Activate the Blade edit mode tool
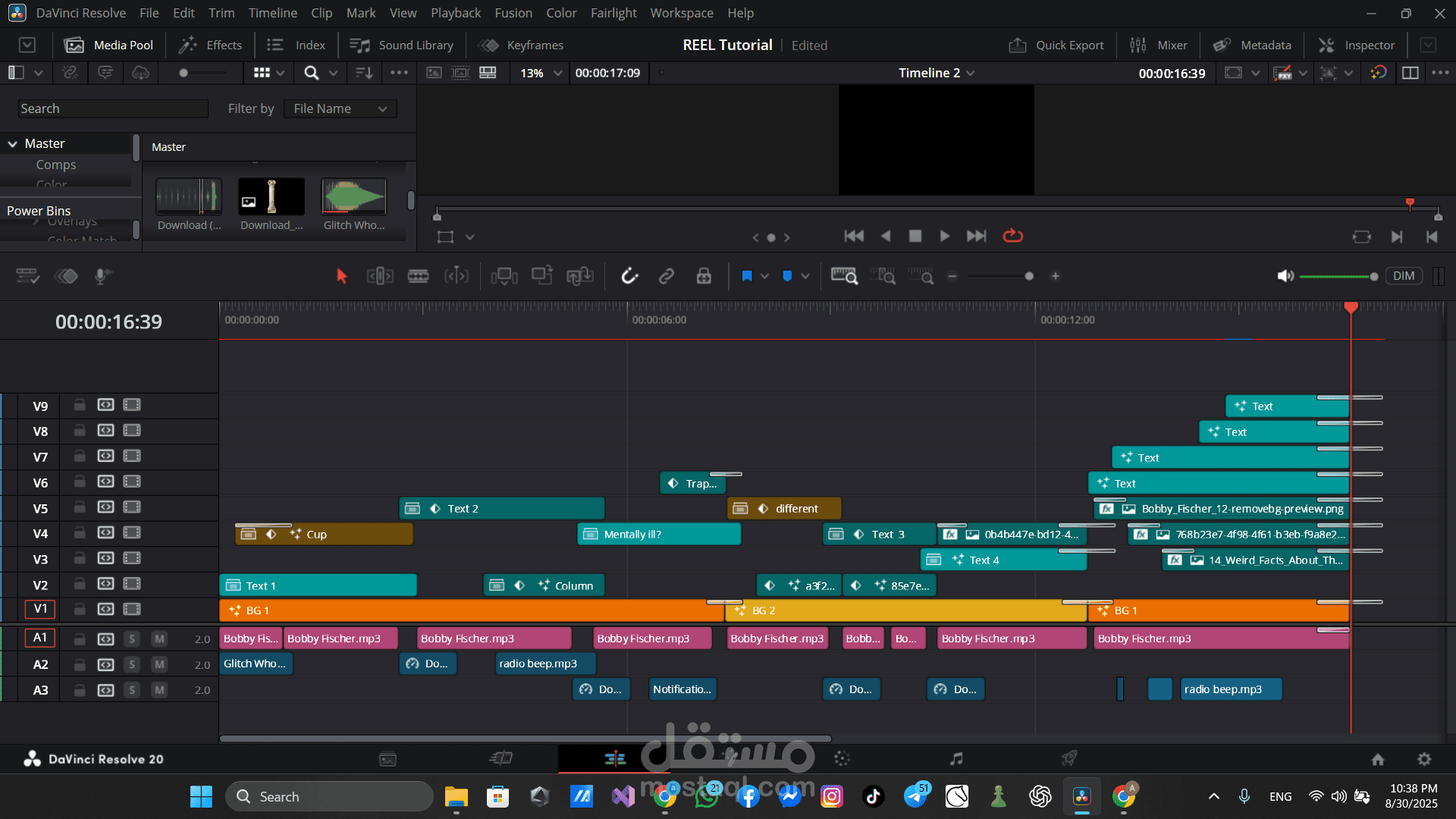The image size is (1456, 819). [x=418, y=276]
